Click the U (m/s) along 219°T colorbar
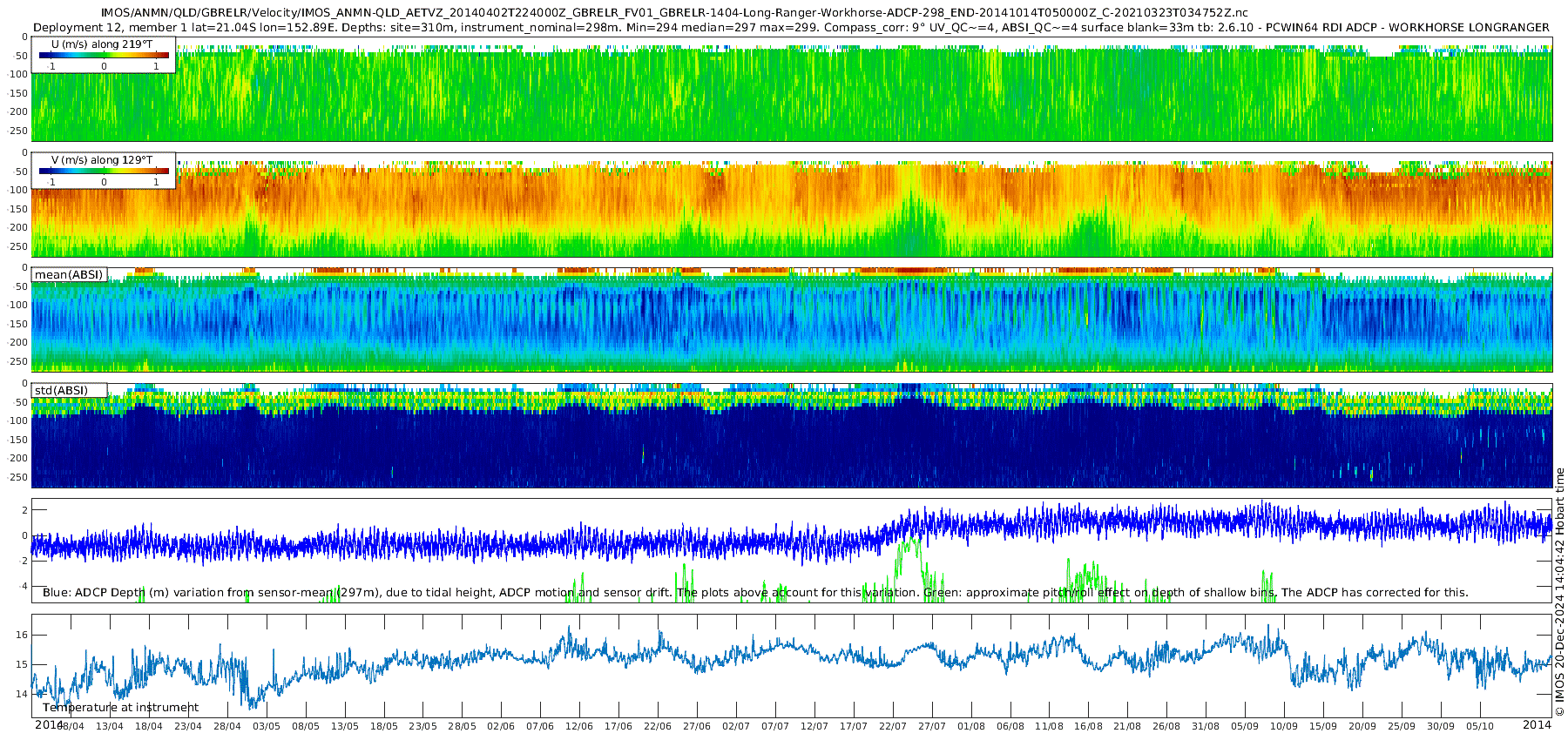 [x=104, y=56]
